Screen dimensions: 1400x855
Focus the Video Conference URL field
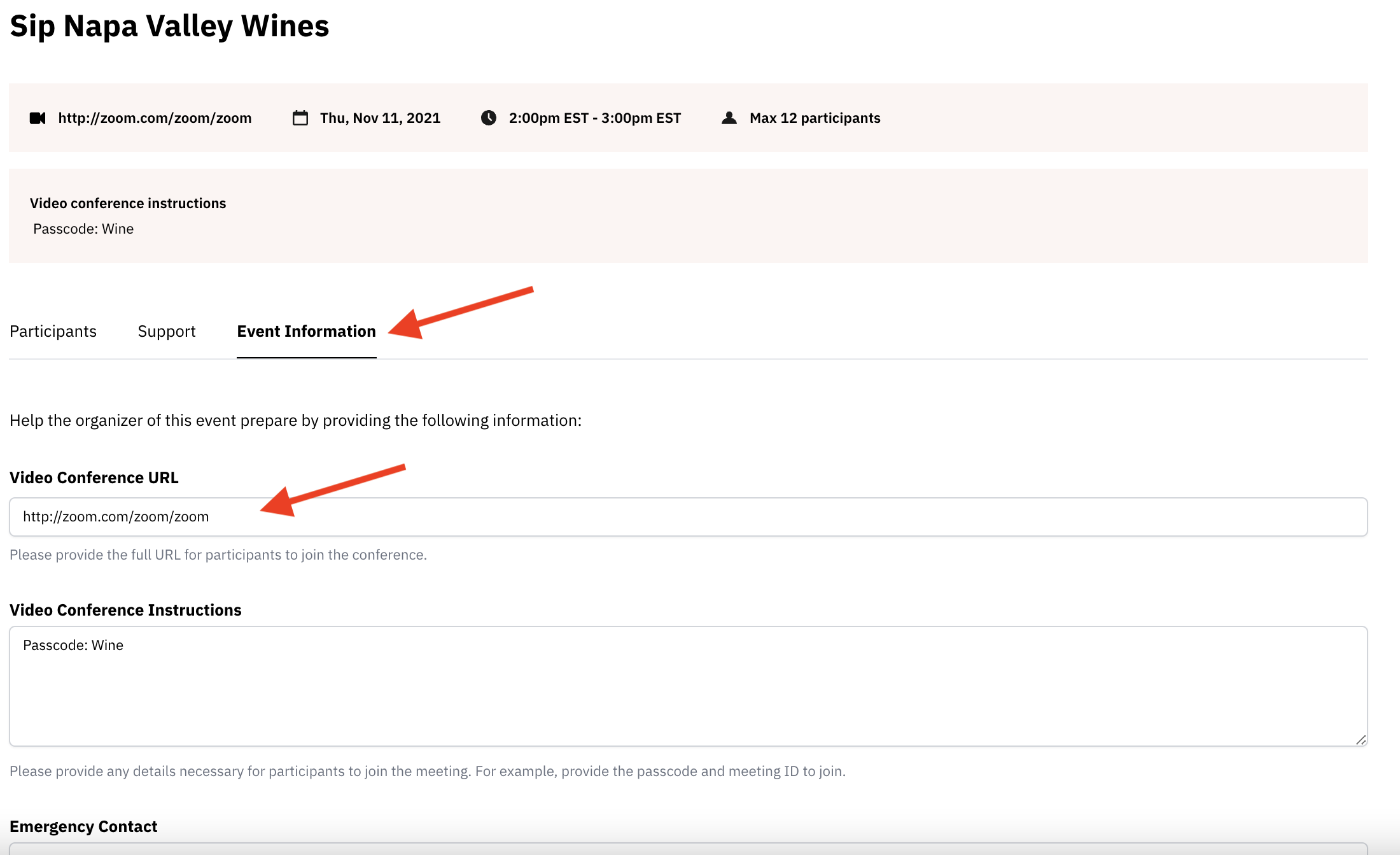click(x=689, y=517)
